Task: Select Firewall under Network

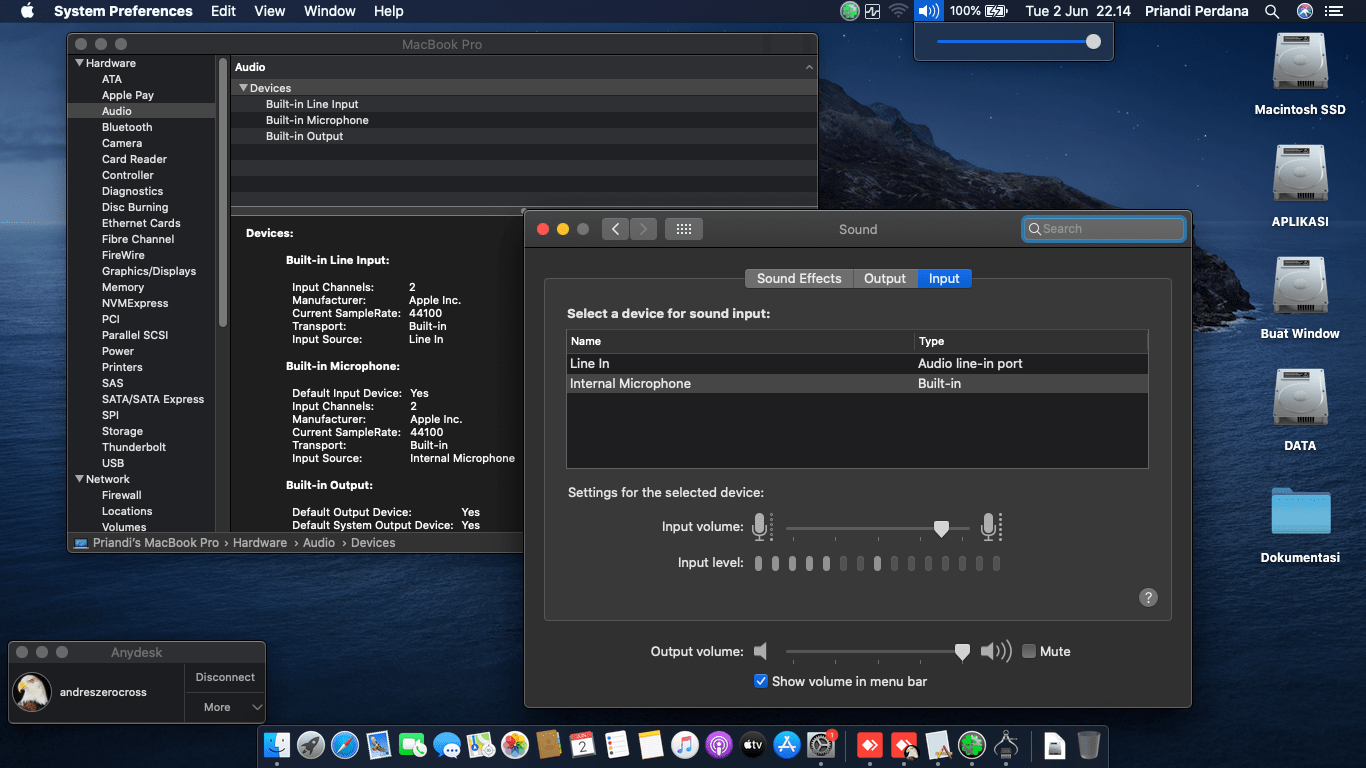Action: coord(122,495)
